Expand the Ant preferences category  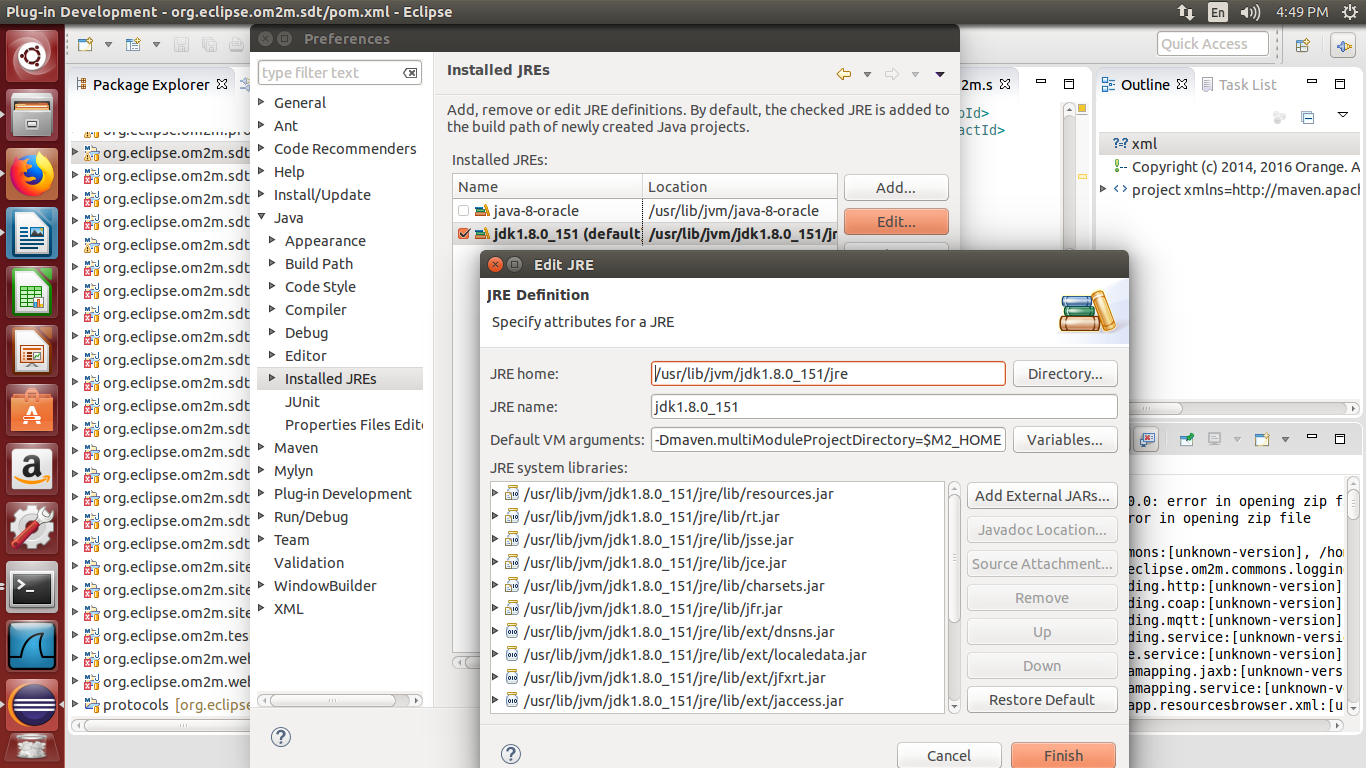tap(263, 125)
